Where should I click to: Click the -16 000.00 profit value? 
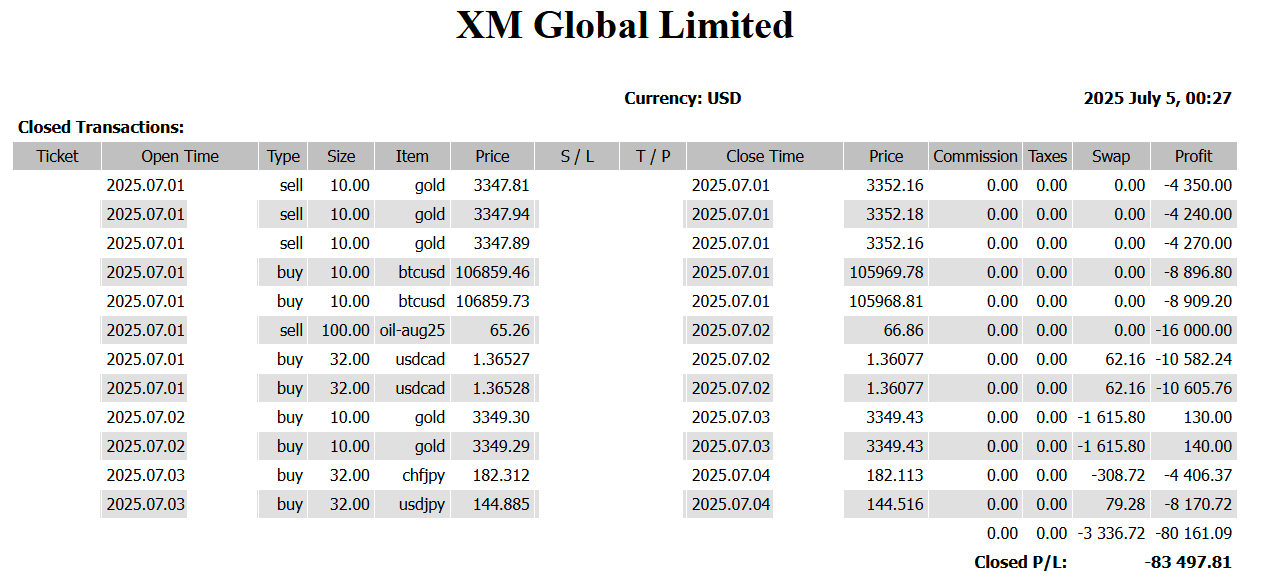[1193, 330]
